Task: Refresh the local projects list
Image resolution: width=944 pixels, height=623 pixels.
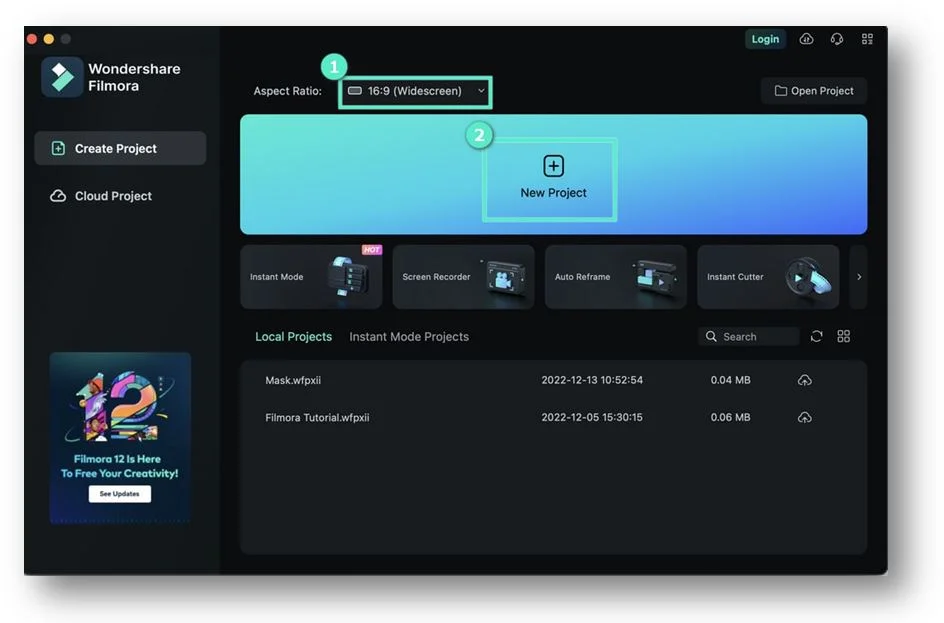Action: (x=816, y=336)
